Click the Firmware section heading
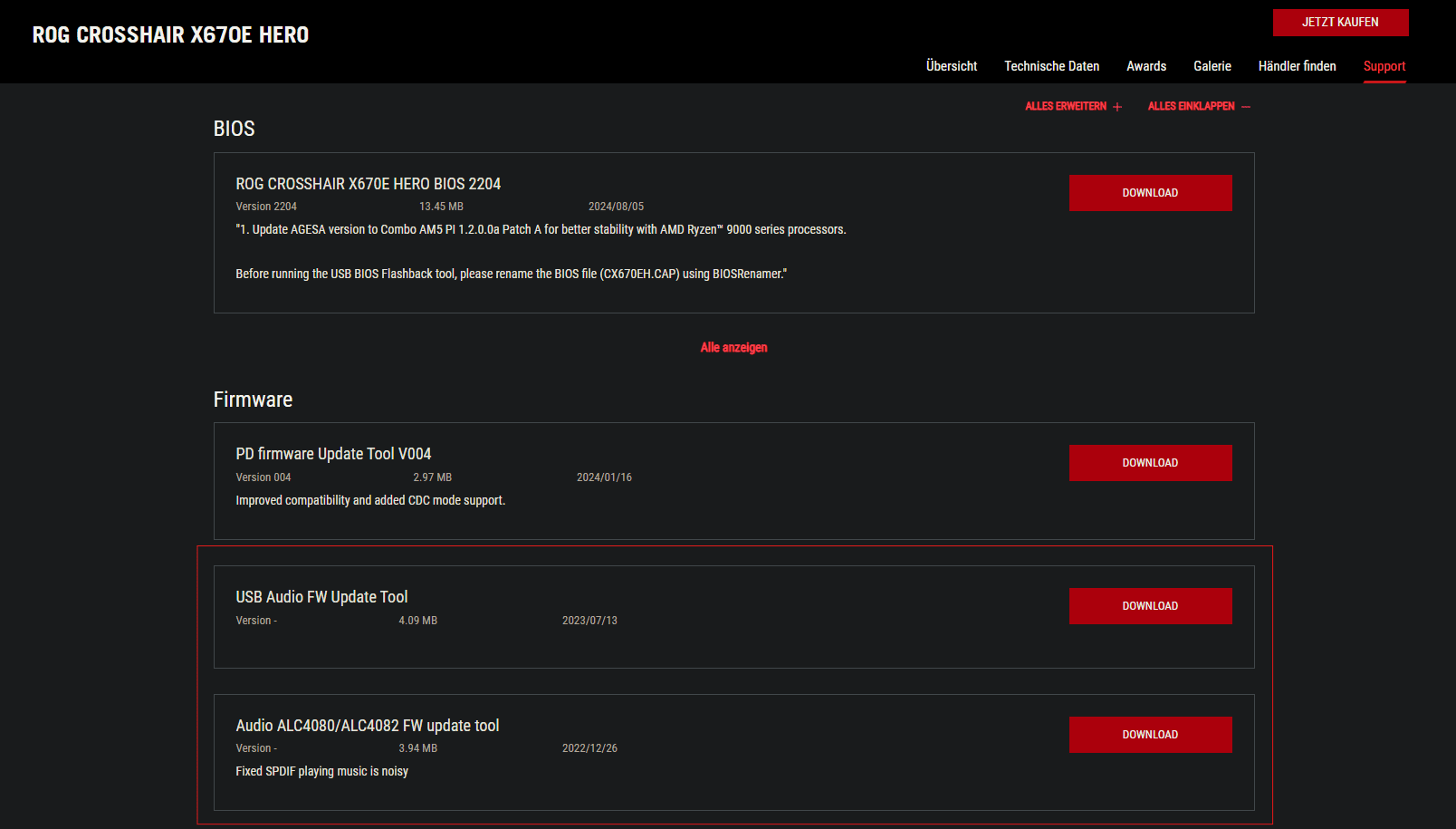The height and width of the screenshot is (829, 1456). coord(253,400)
